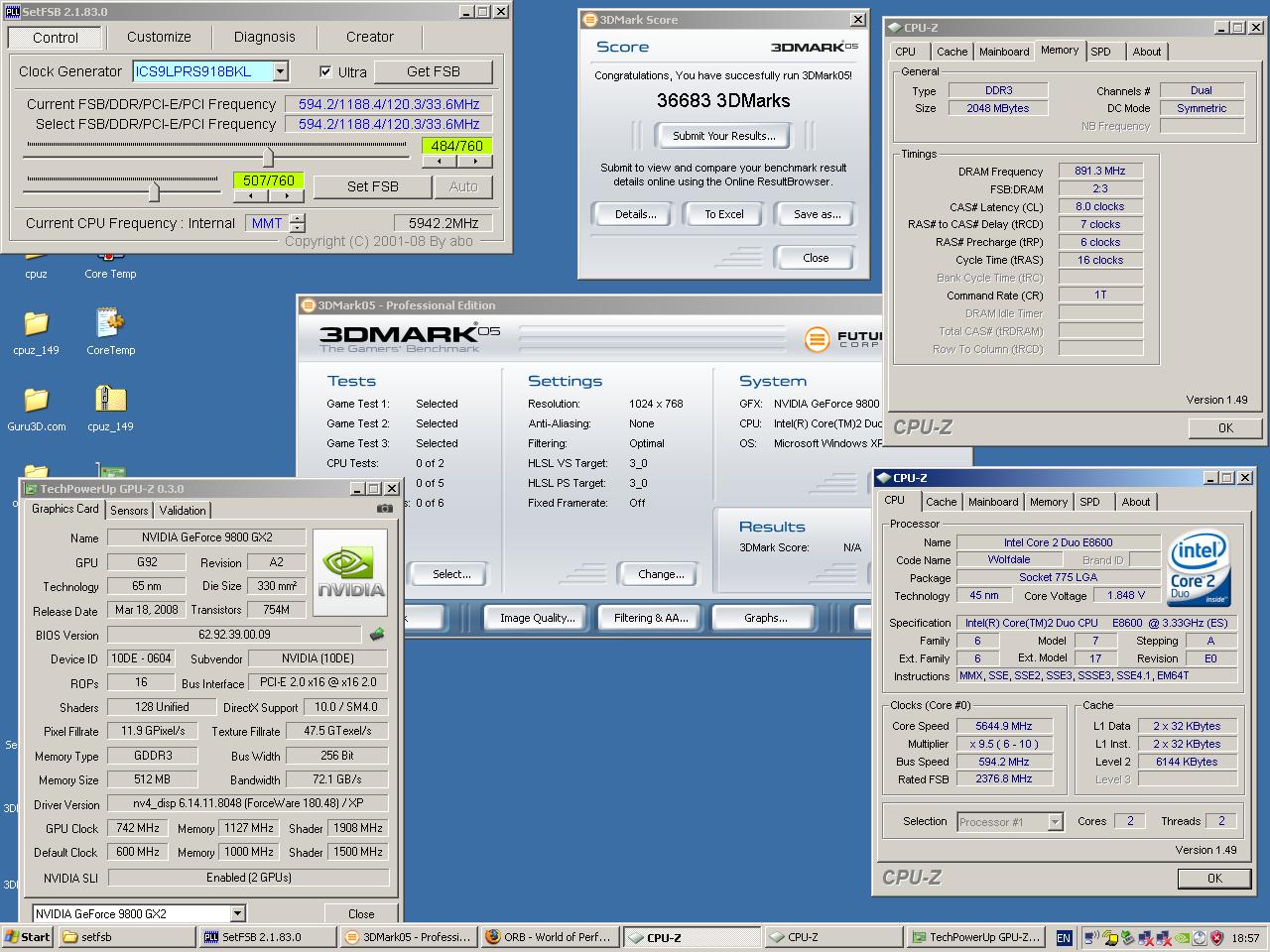The width and height of the screenshot is (1270, 952).
Task: Open the Processor #1 selection dropdown
Action: tap(1055, 821)
